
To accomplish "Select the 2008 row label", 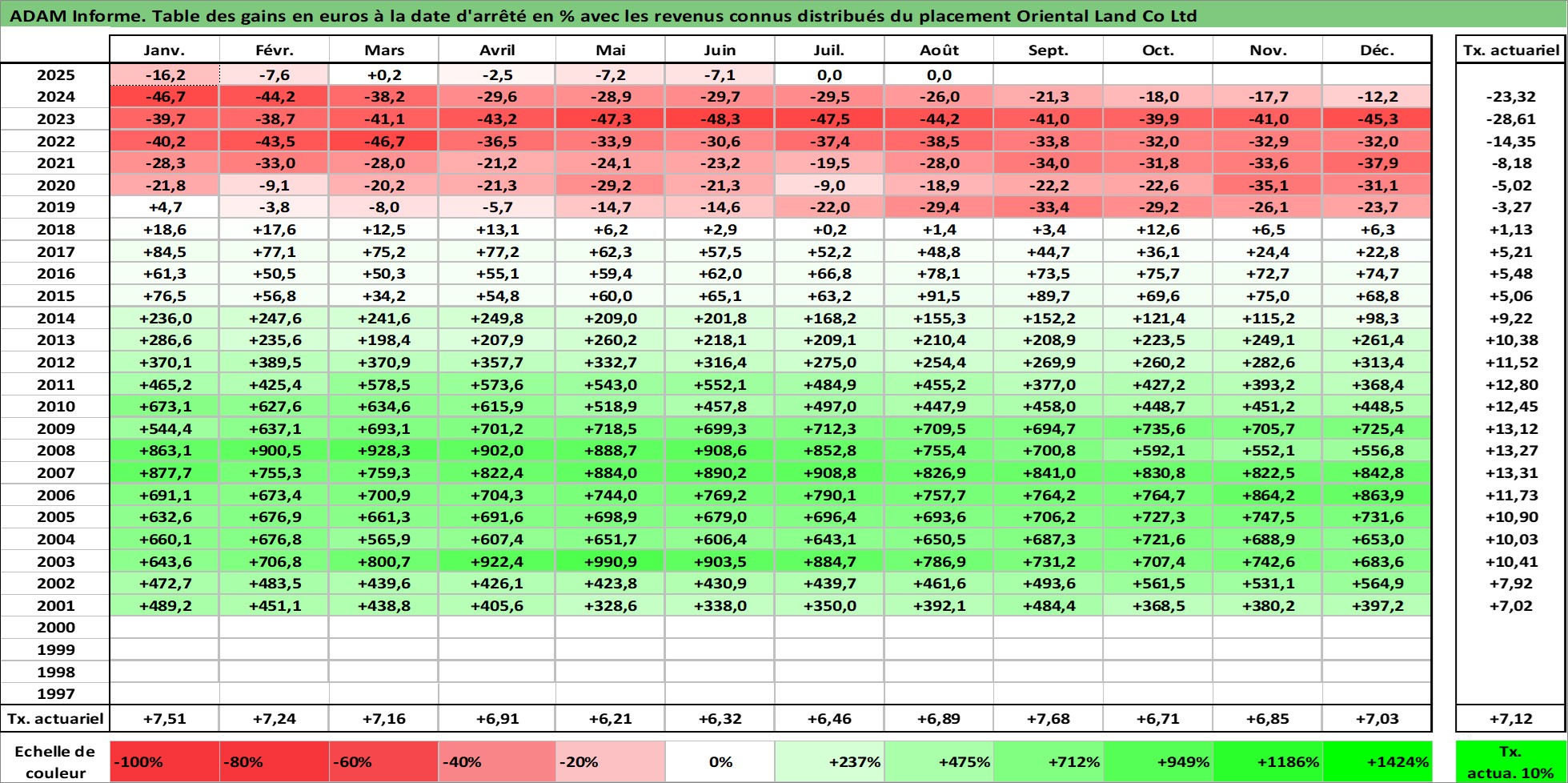I will pyautogui.click(x=55, y=451).
